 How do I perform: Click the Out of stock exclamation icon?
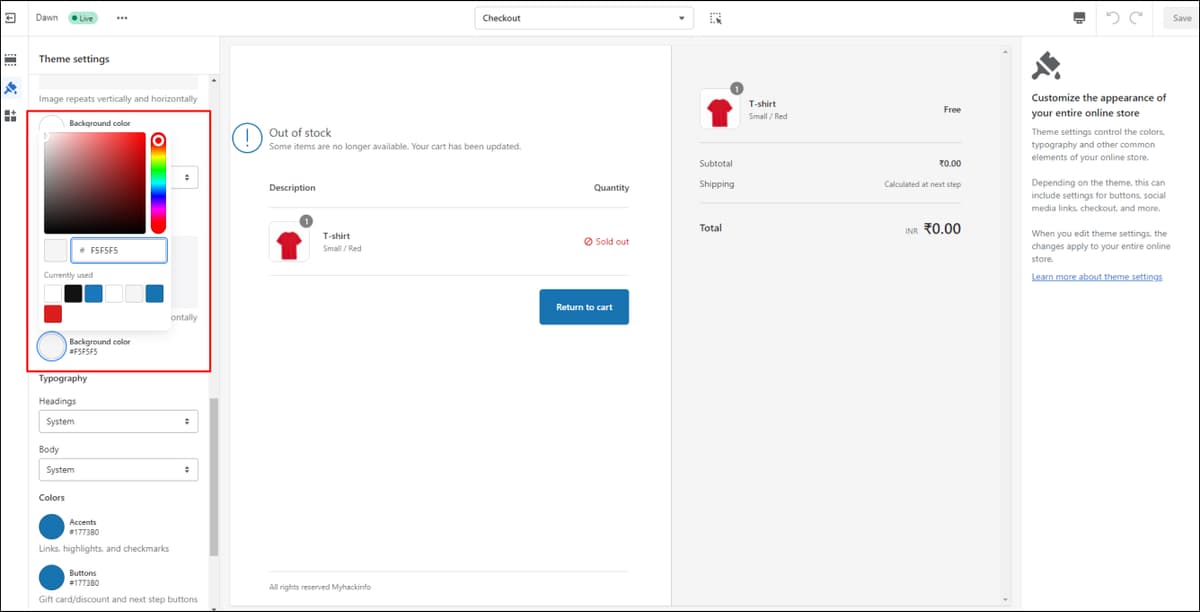coord(247,139)
